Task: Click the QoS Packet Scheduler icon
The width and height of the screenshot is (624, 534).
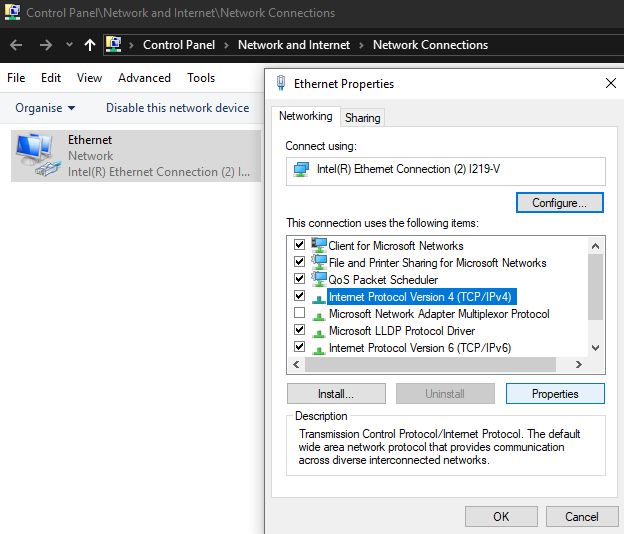Action: tap(319, 280)
